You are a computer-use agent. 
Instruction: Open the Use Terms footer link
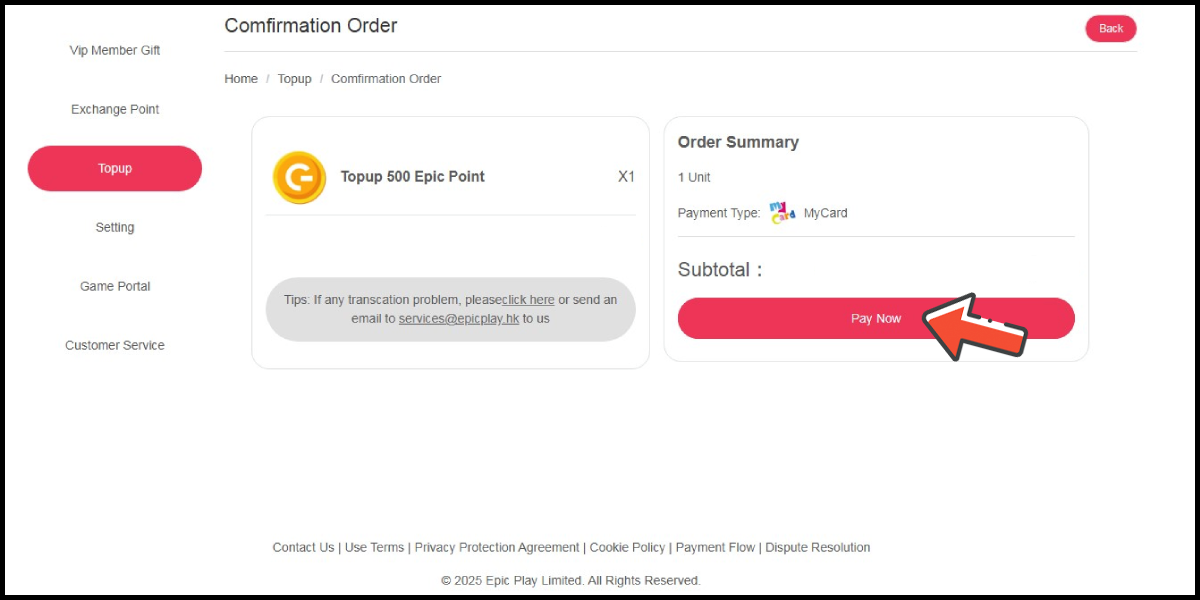point(374,548)
